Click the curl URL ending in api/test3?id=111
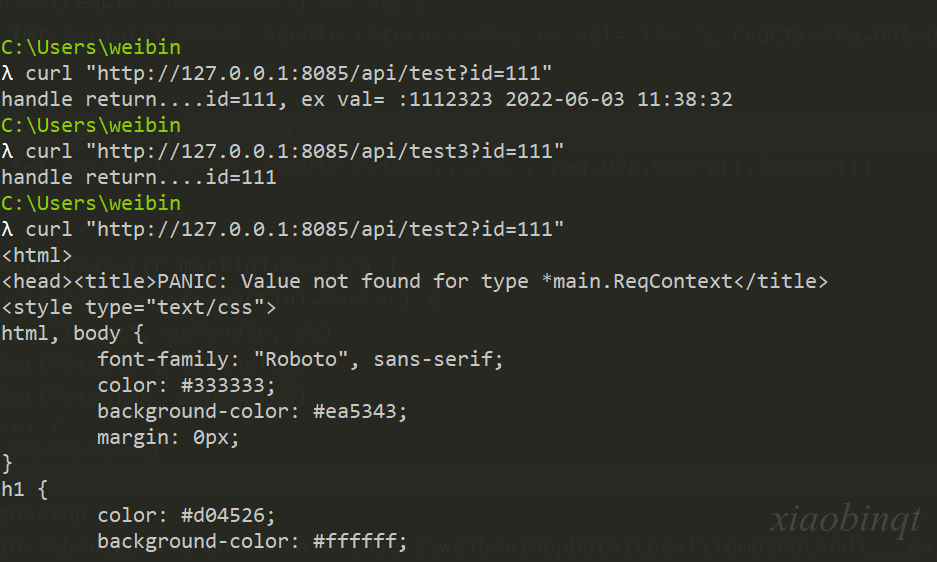 (x=325, y=151)
